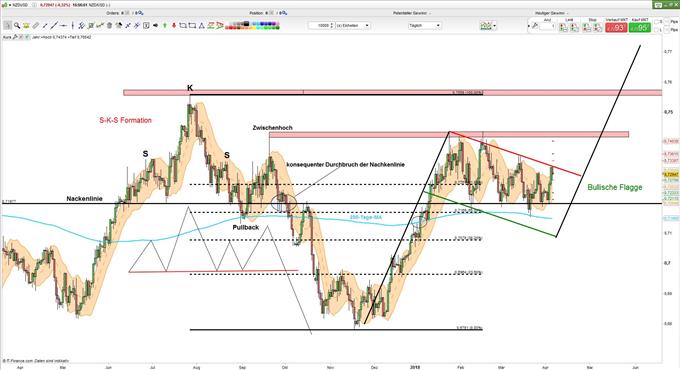
Task: Click the 'Zwischenhoch' annotation text
Action: (x=272, y=128)
